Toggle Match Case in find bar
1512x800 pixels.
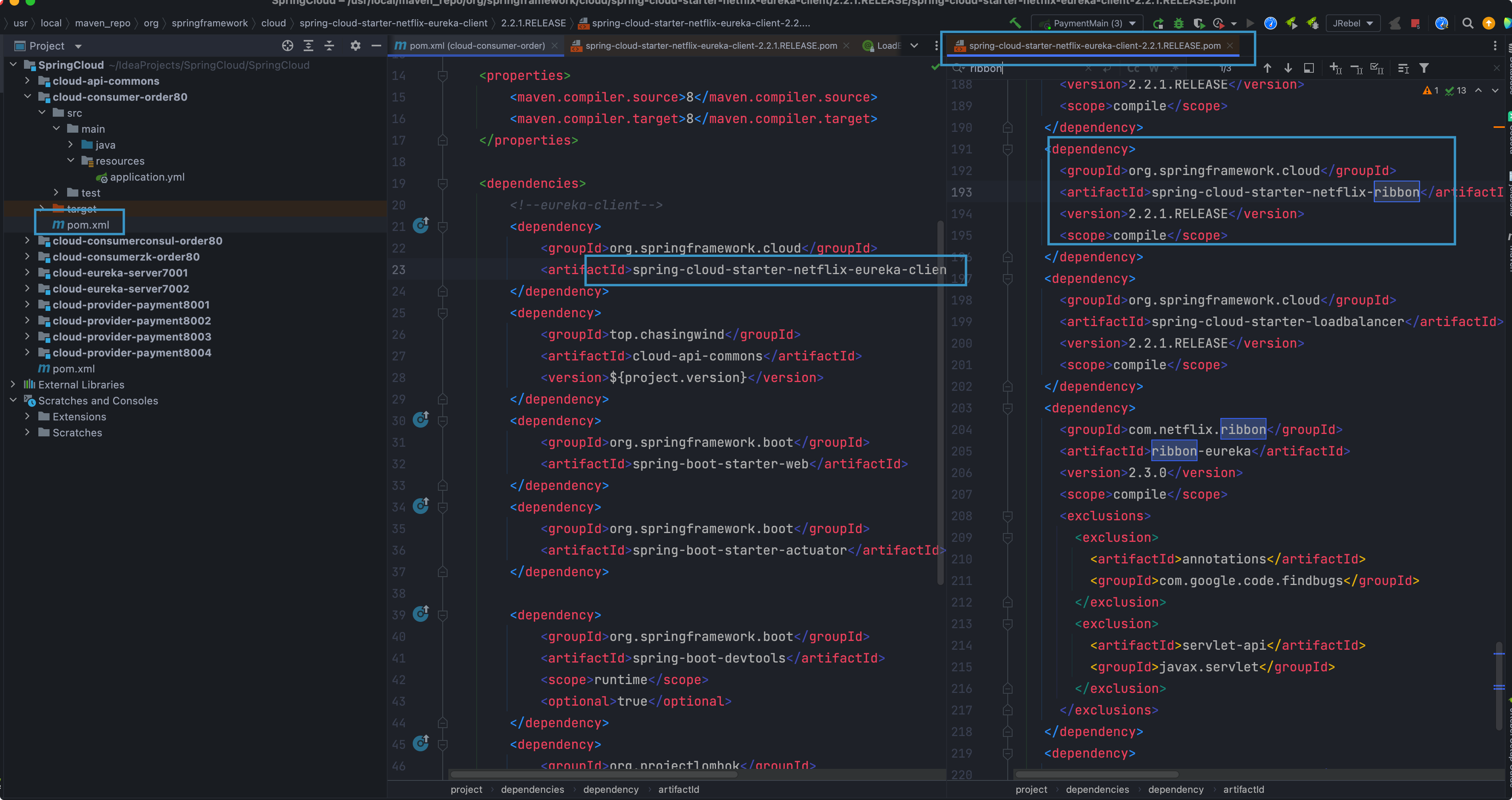(1133, 69)
